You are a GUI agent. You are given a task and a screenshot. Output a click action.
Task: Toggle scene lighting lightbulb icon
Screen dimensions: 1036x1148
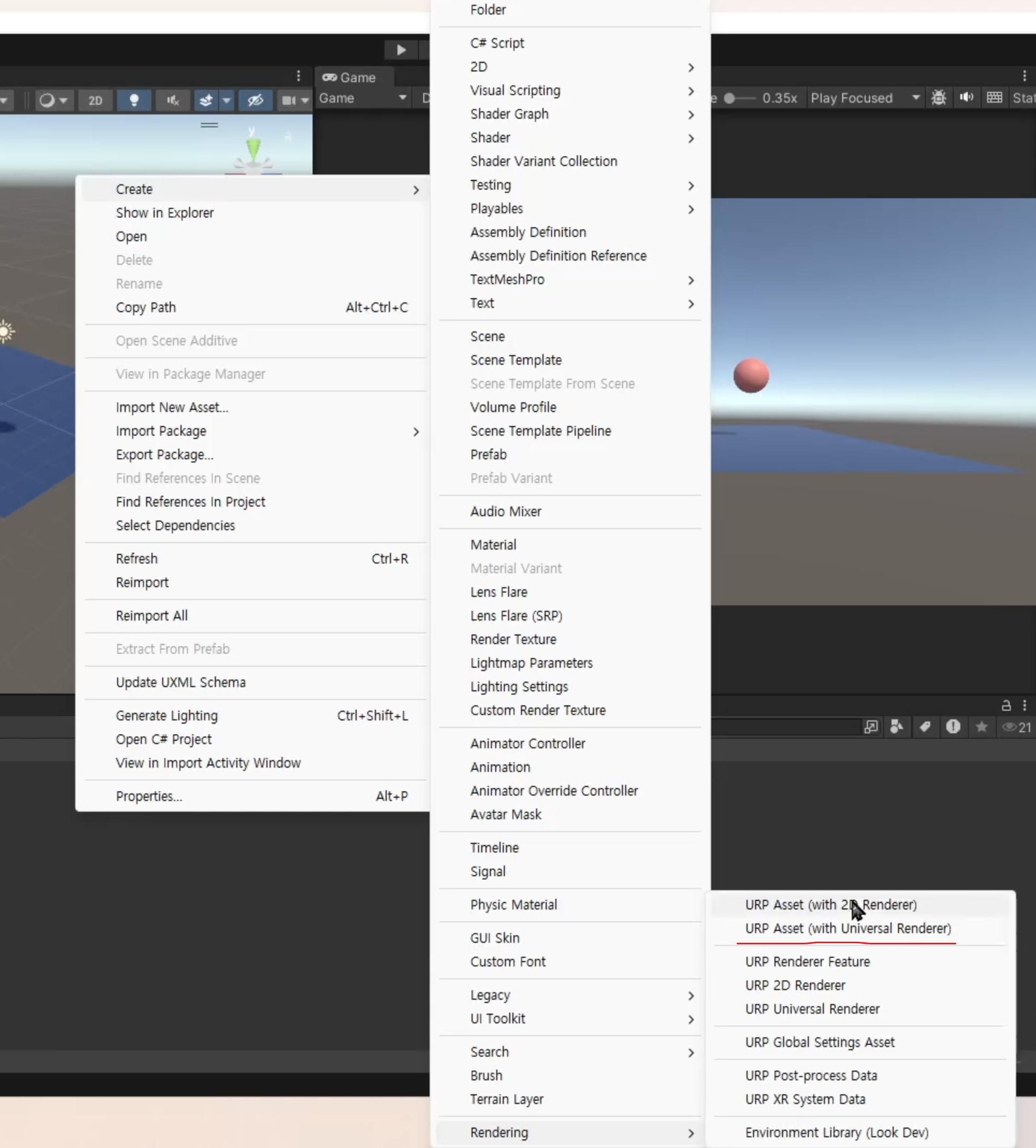click(134, 100)
